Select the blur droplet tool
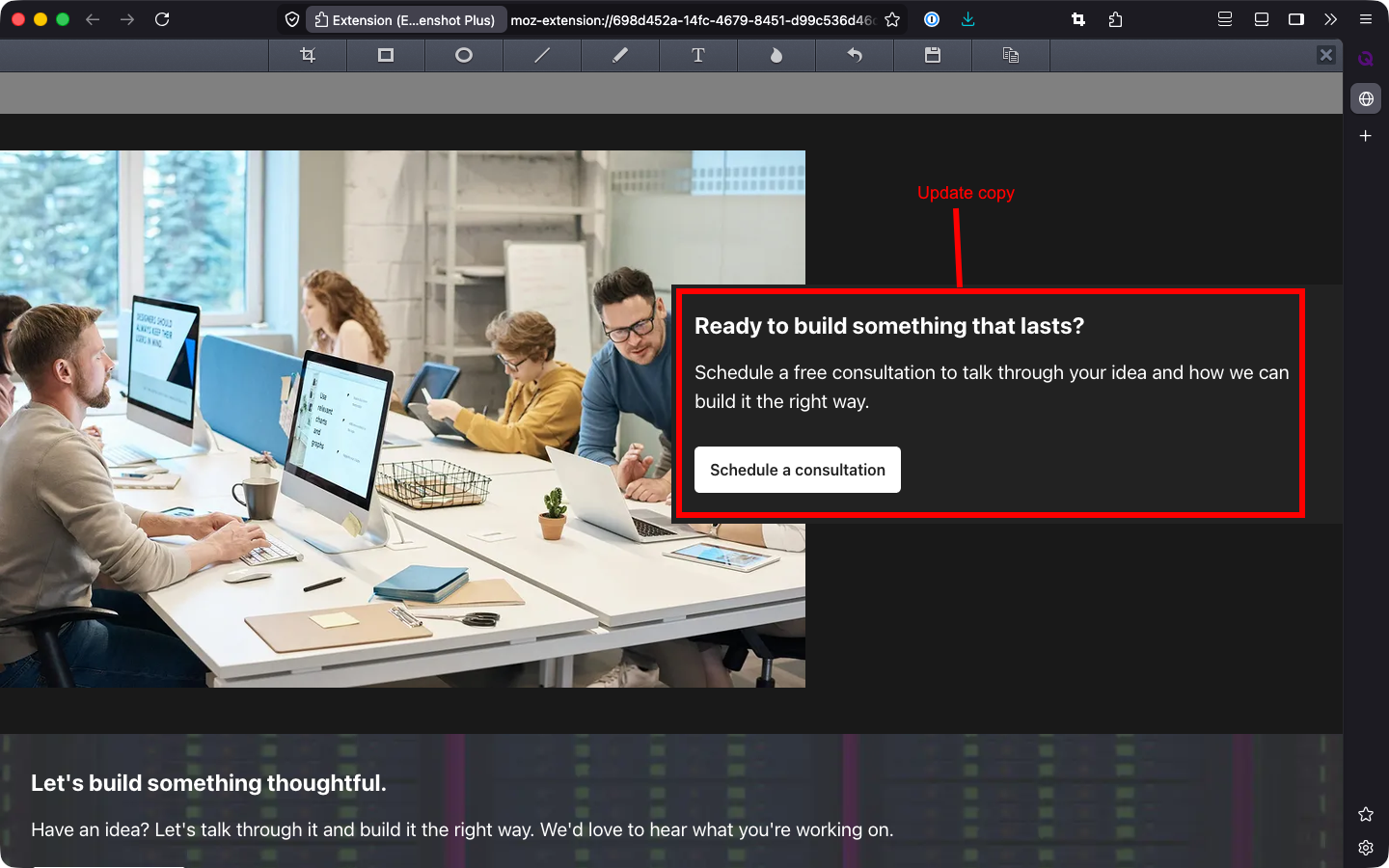Image resolution: width=1389 pixels, height=868 pixels. point(776,55)
